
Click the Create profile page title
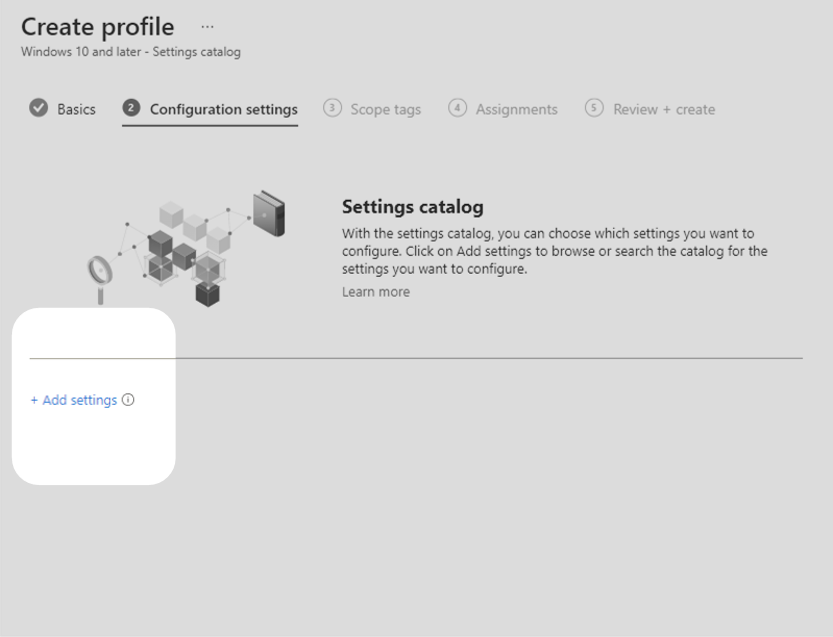click(97, 27)
